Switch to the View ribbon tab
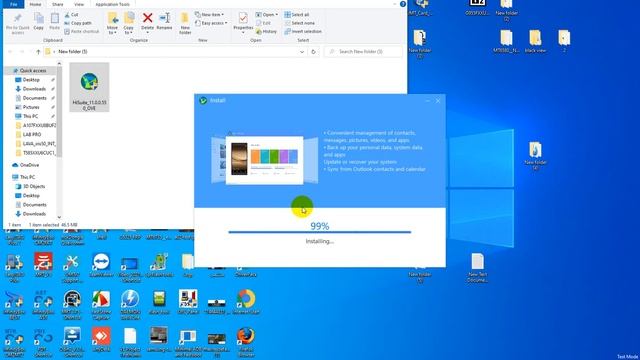The width and height of the screenshot is (640, 360). coord(79,4)
